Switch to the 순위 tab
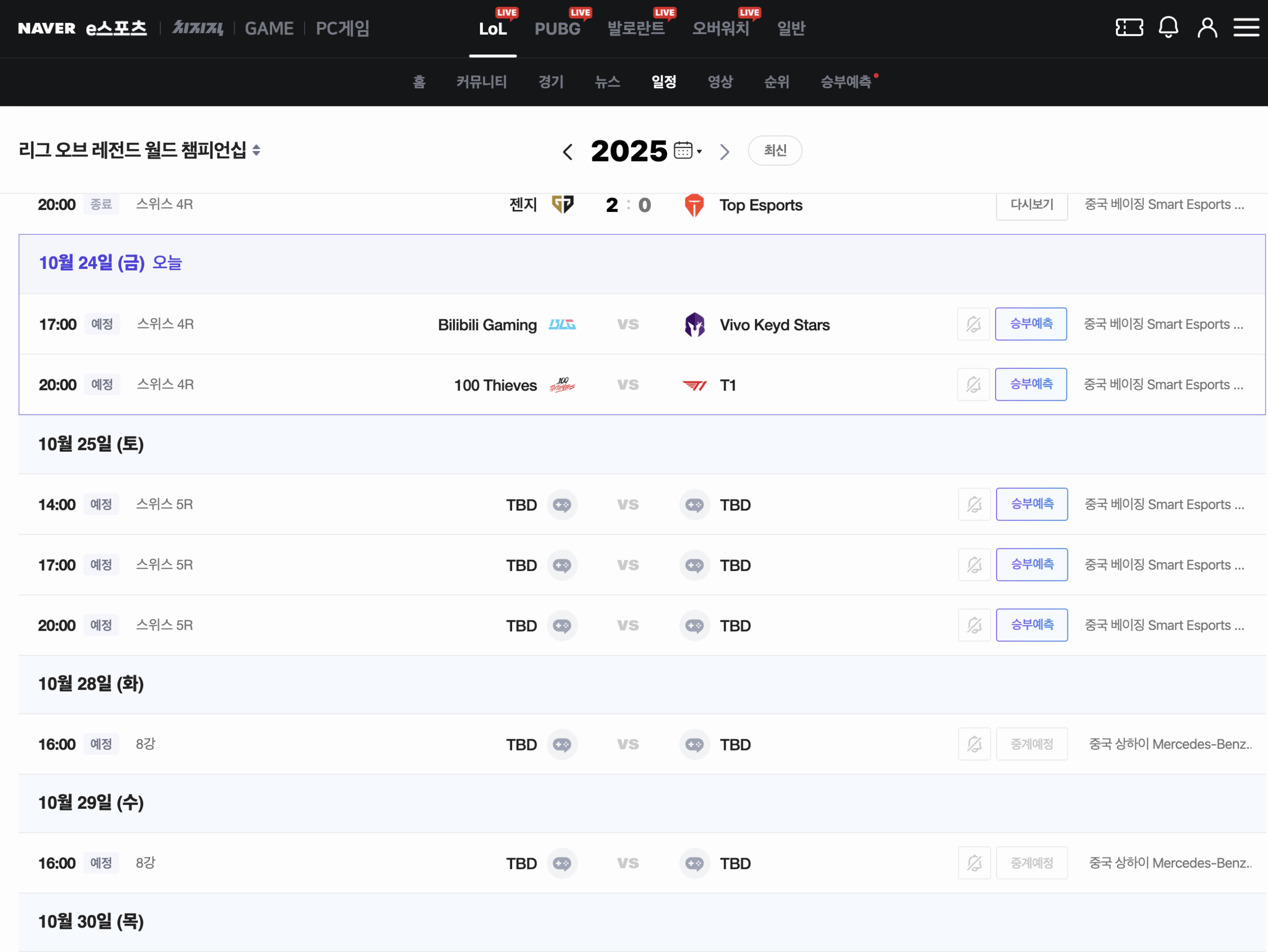 coord(777,82)
